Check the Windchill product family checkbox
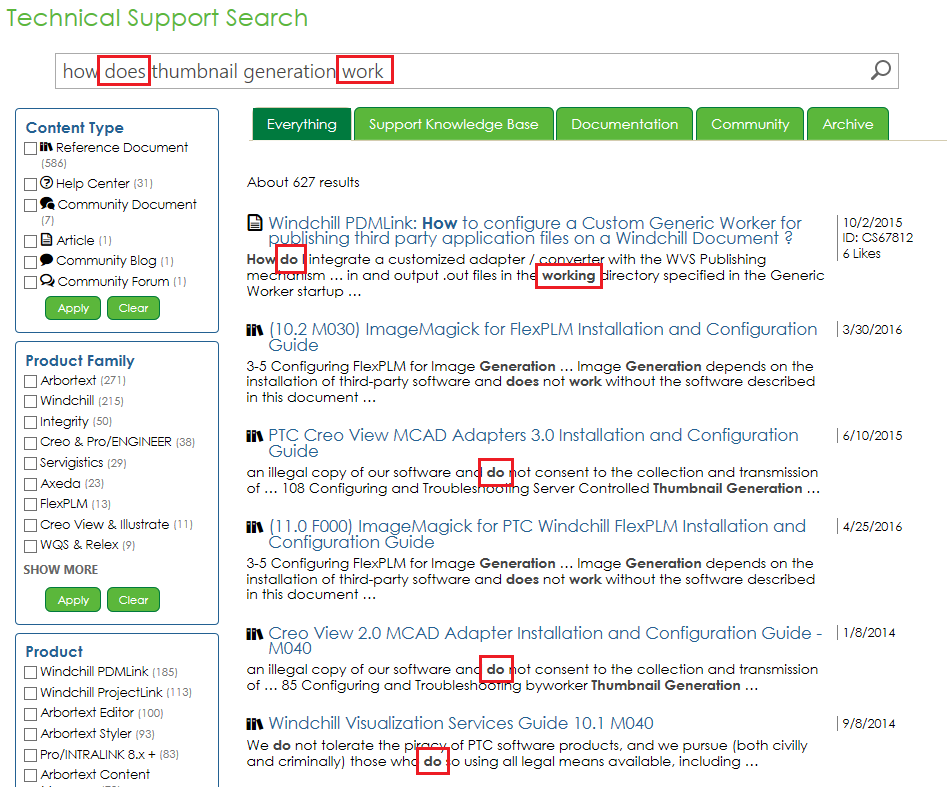Viewport: 947px width, 787px height. (x=30, y=402)
